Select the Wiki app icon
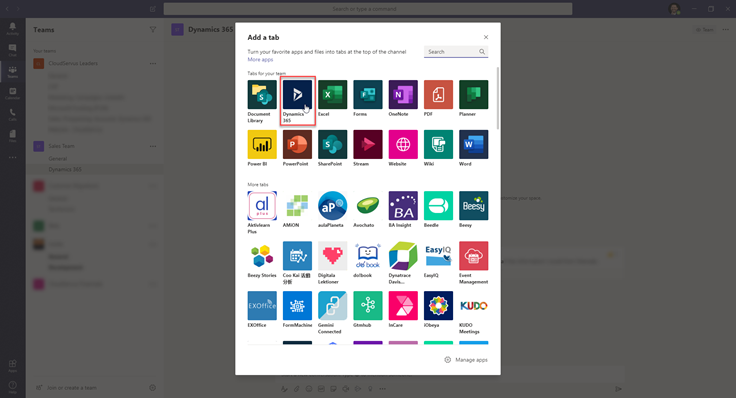 click(438, 144)
